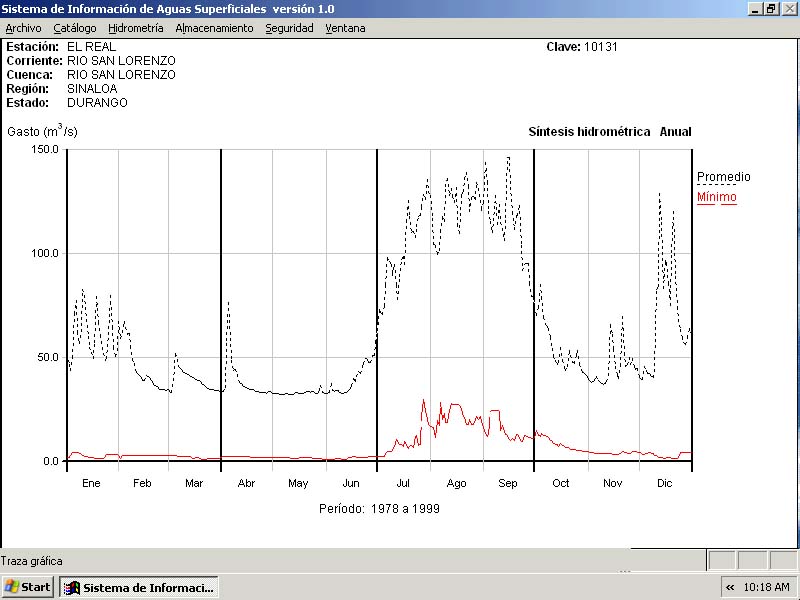Click the Jul month label on axis
800x600 pixels.
(x=403, y=484)
